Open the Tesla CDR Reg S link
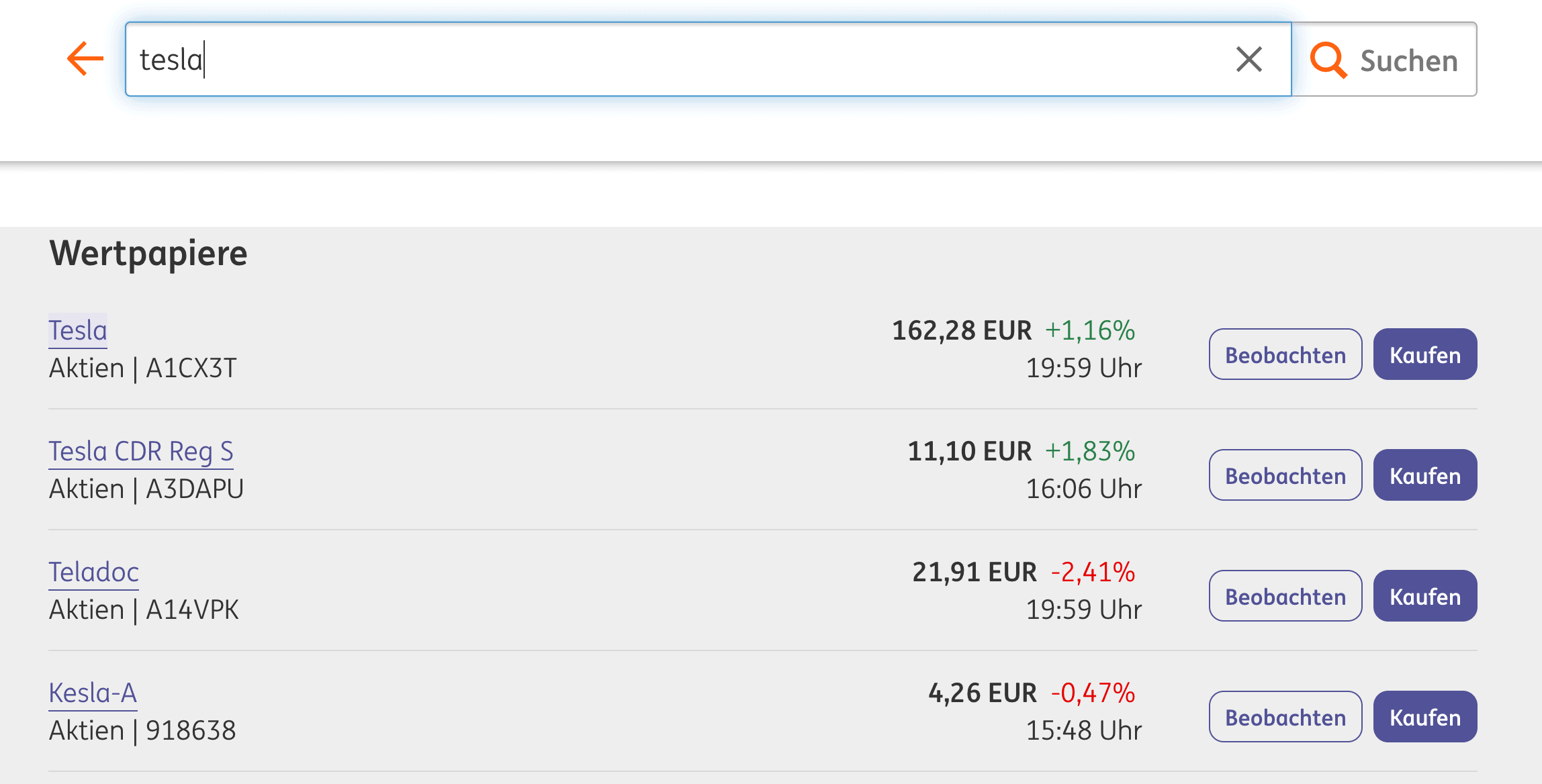1542x784 pixels. (x=141, y=451)
